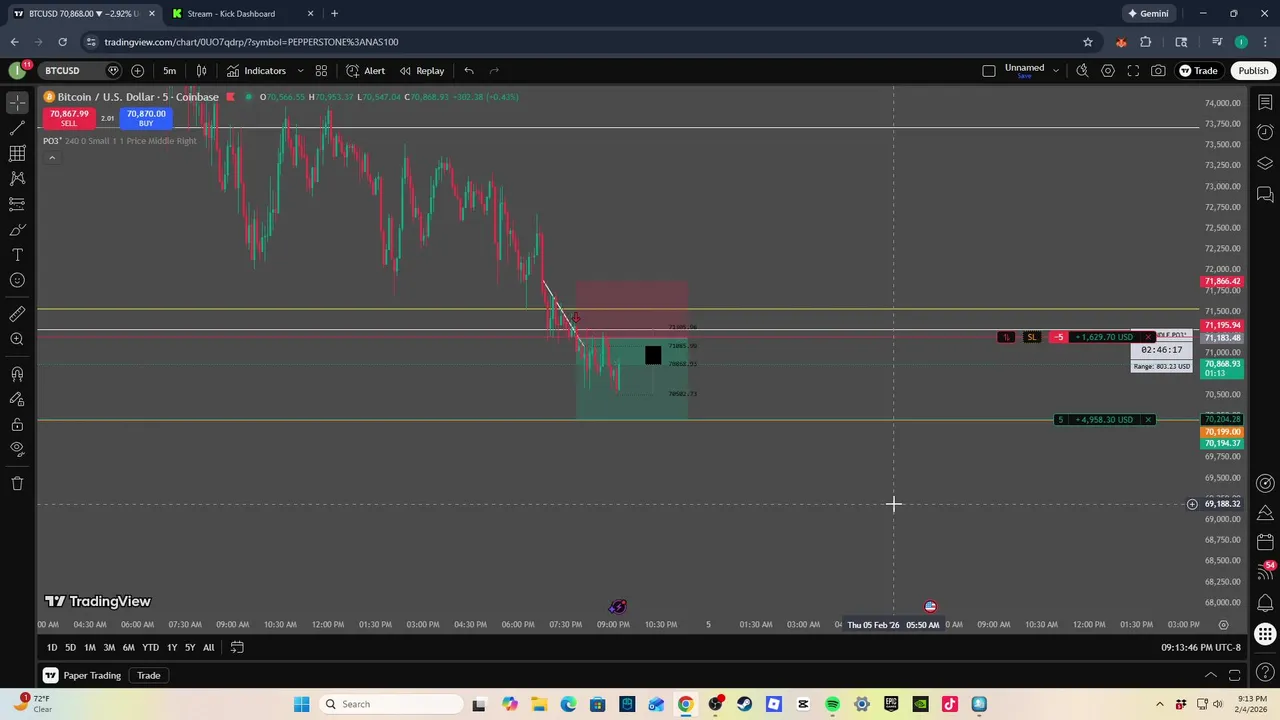
Task: Expand the Paper Trading panel chevron
Action: pyautogui.click(x=1210, y=676)
